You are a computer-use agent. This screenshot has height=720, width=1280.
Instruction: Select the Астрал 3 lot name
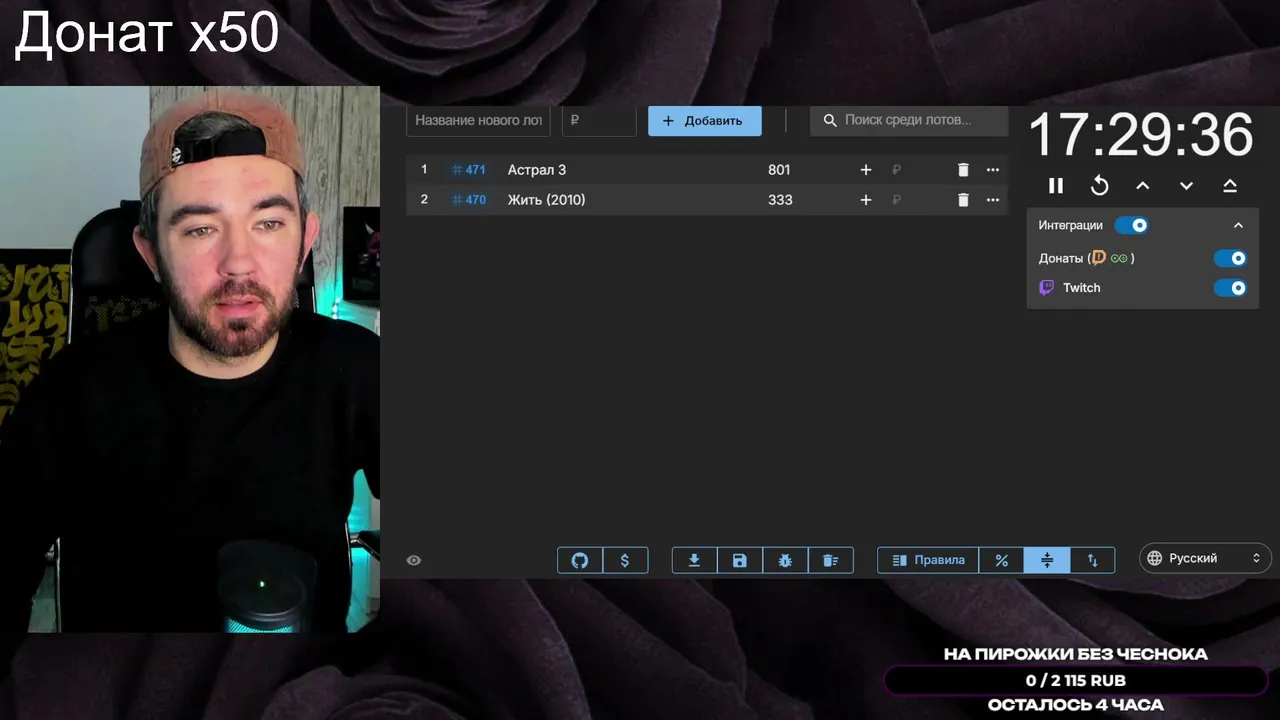[537, 170]
